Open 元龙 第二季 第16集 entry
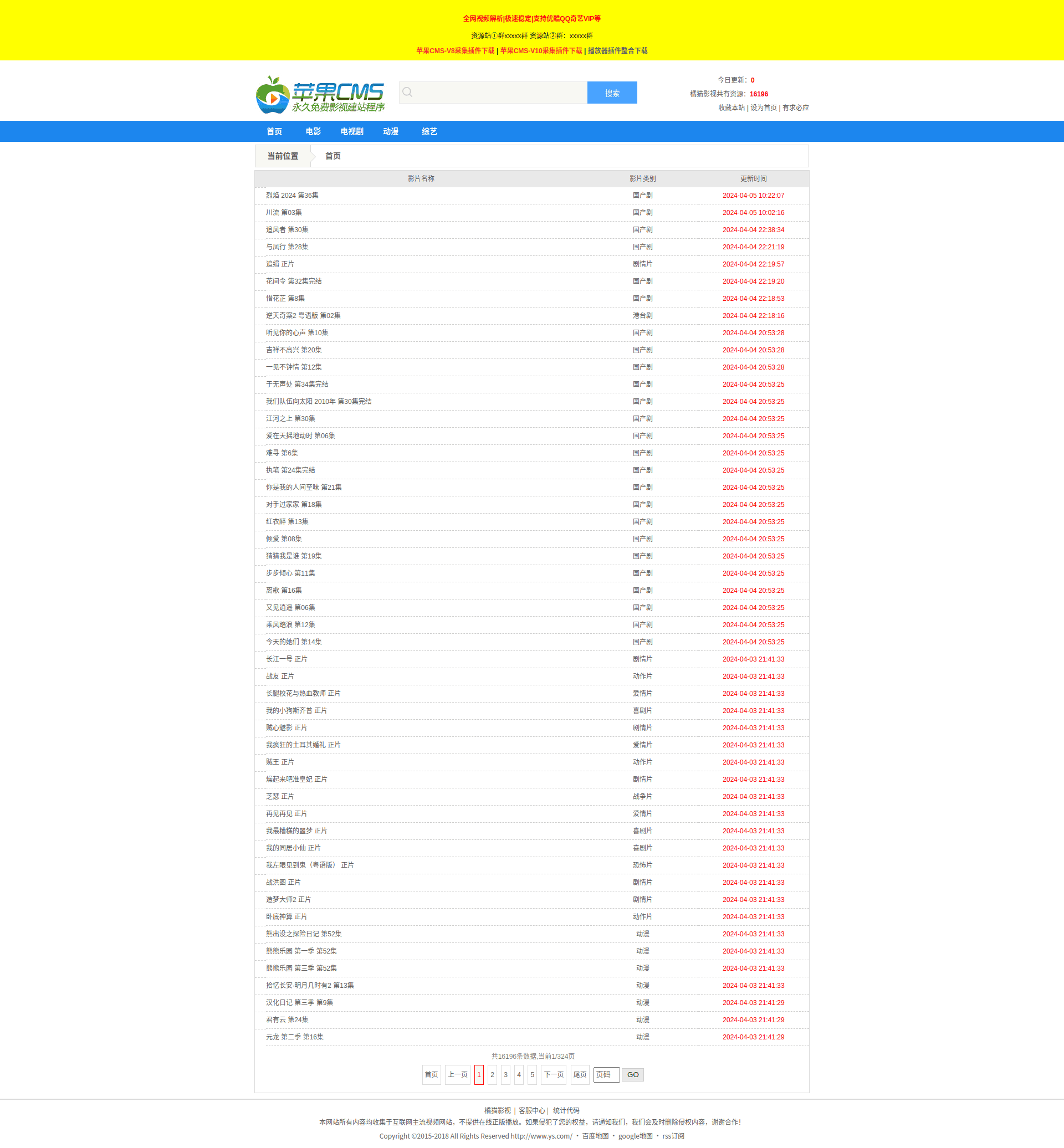 (294, 1037)
